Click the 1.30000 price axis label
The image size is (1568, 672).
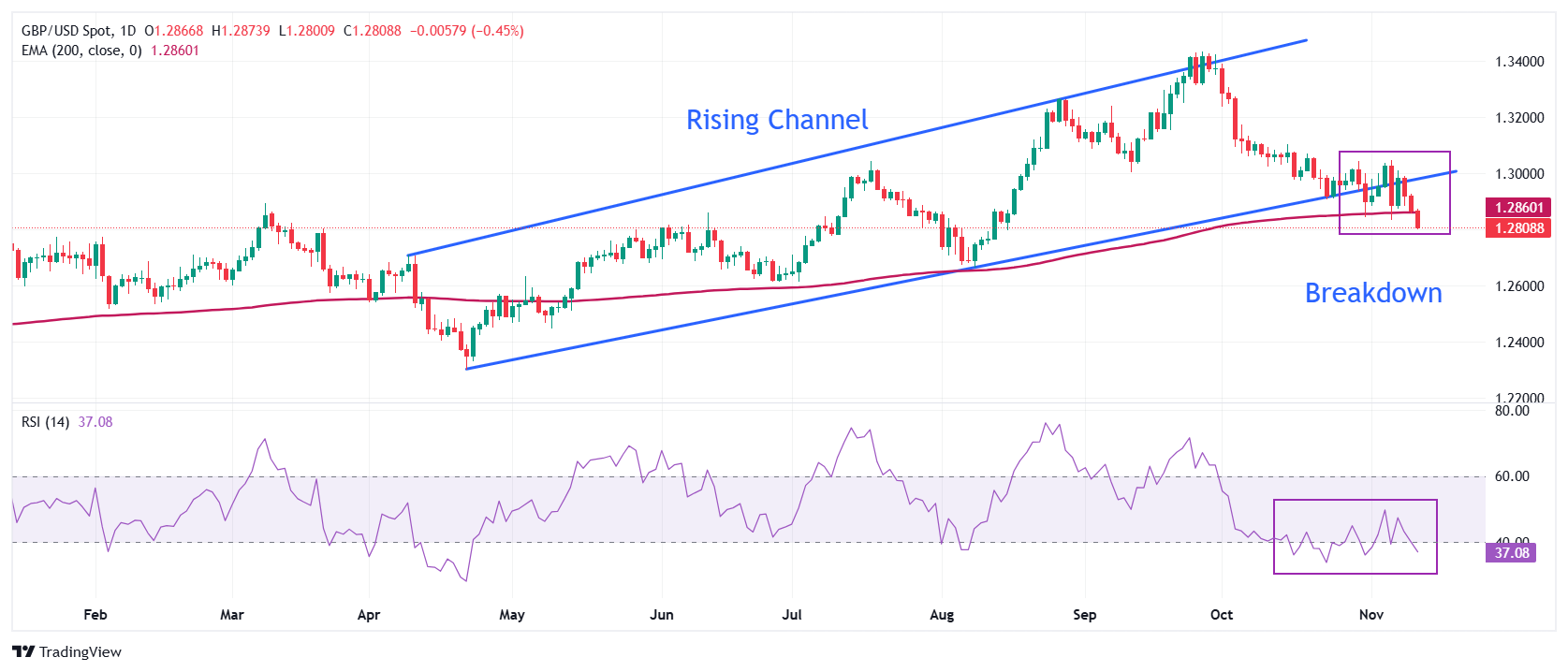tap(1518, 174)
